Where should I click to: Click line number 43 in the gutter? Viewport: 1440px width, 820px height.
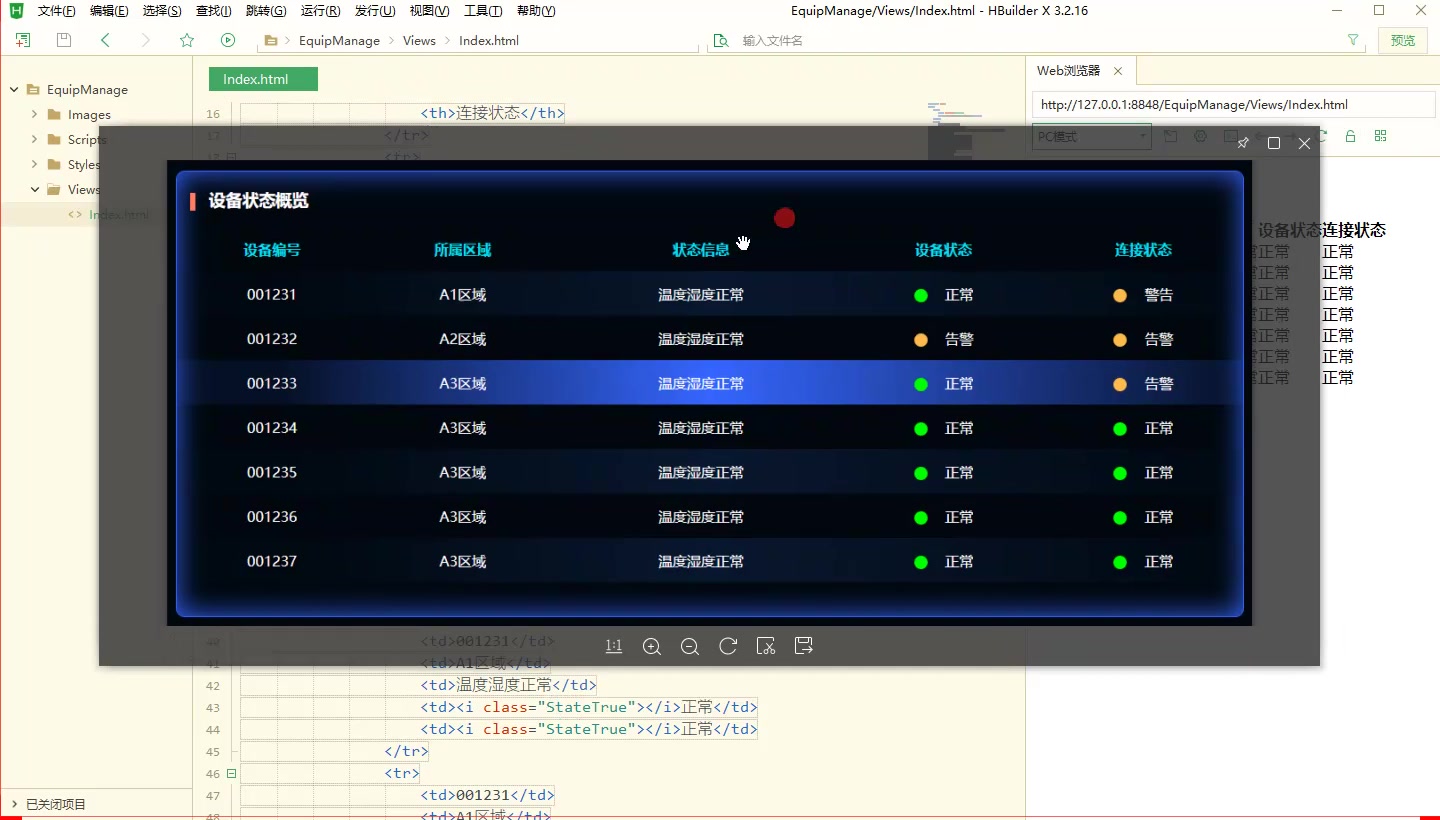tap(212, 707)
